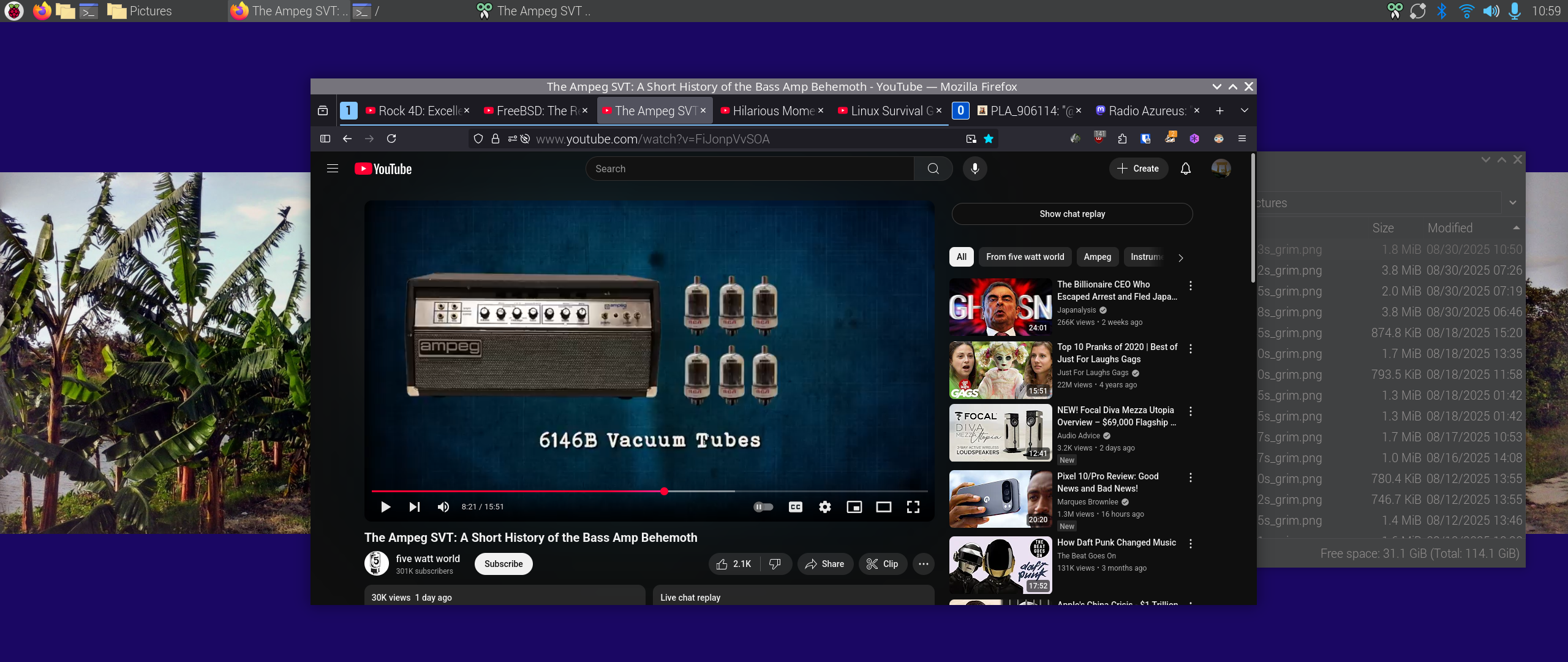Open YouTube notifications bell

(x=1186, y=169)
